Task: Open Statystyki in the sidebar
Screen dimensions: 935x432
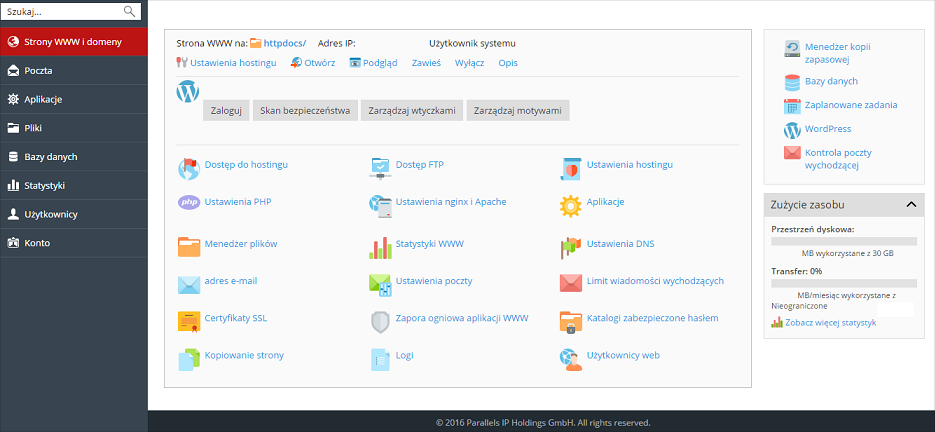Action: pyautogui.click(x=74, y=186)
